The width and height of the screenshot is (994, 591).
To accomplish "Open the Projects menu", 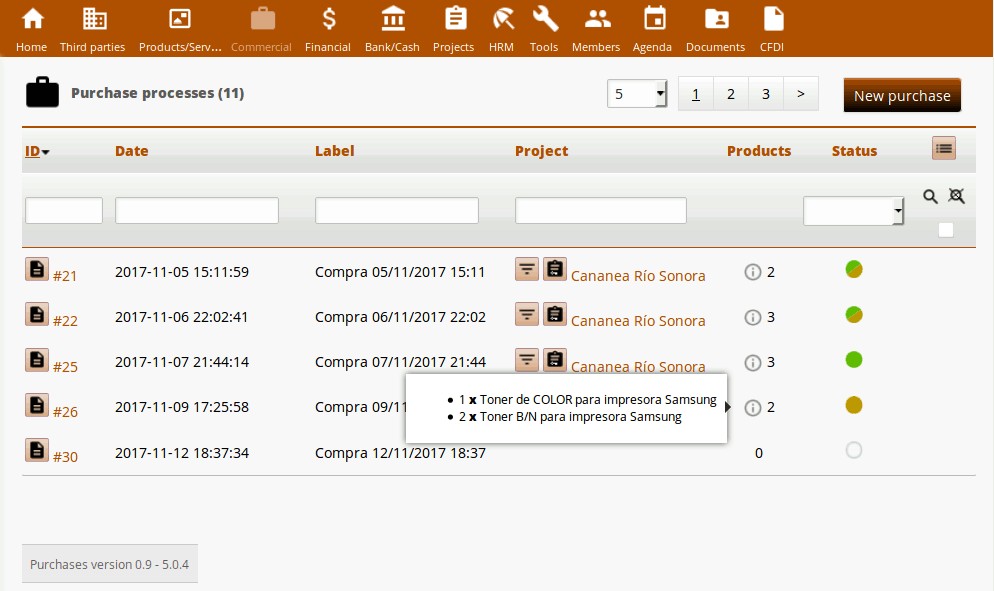I will point(453,28).
